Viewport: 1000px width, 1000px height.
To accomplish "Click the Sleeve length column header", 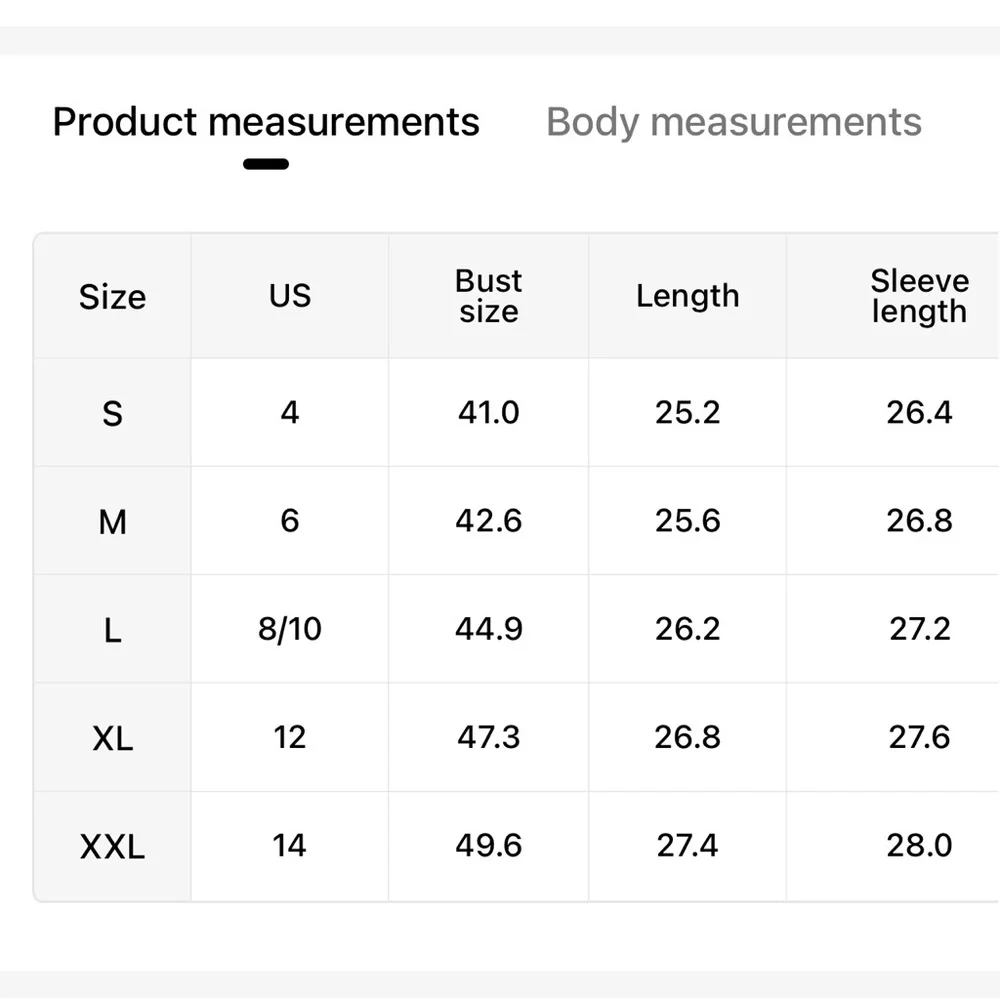I will click(x=920, y=296).
